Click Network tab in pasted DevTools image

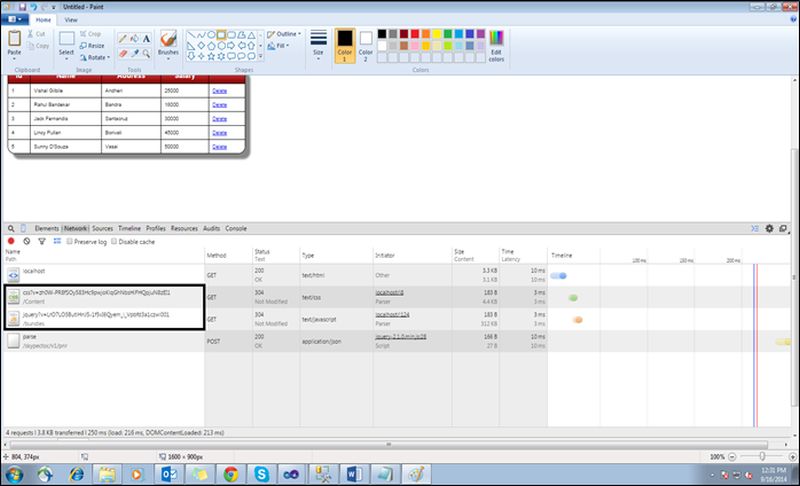coord(76,228)
